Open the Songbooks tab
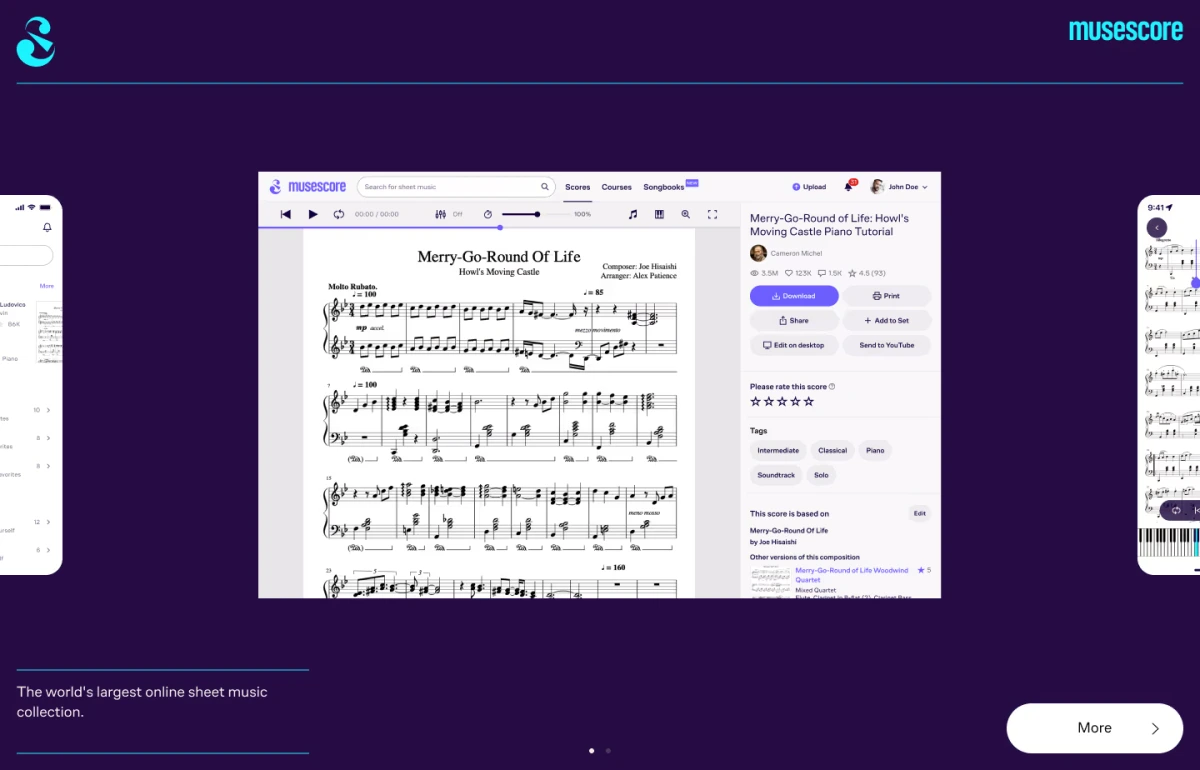 click(x=664, y=187)
